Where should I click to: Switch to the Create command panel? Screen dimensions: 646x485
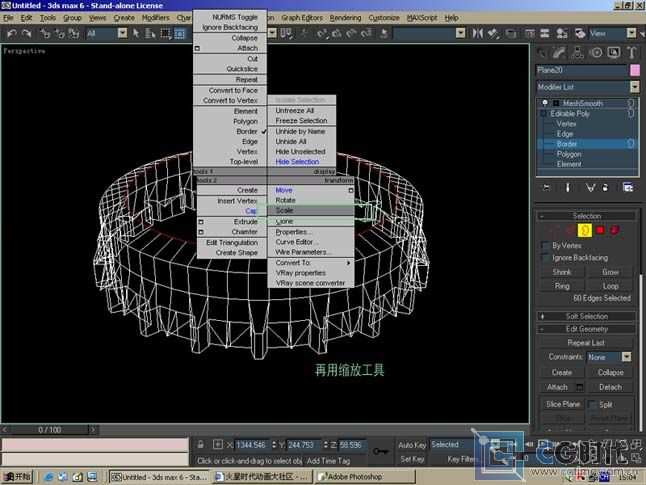click(542, 53)
